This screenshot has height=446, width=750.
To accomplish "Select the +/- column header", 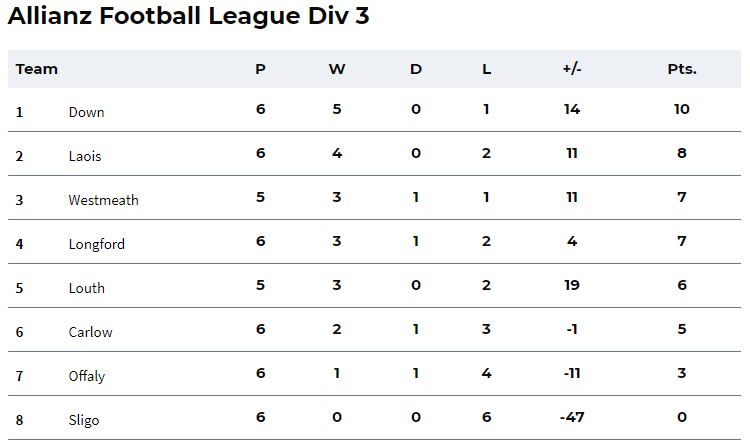I will 572,69.
